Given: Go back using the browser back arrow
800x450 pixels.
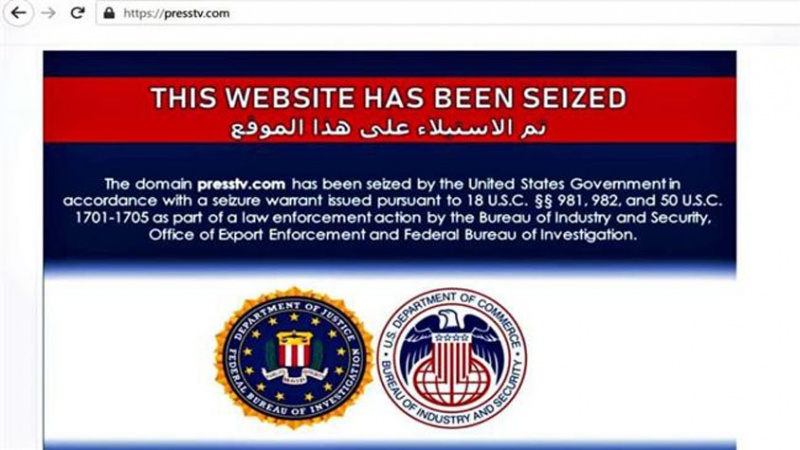Looking at the screenshot, I should click(x=19, y=13).
